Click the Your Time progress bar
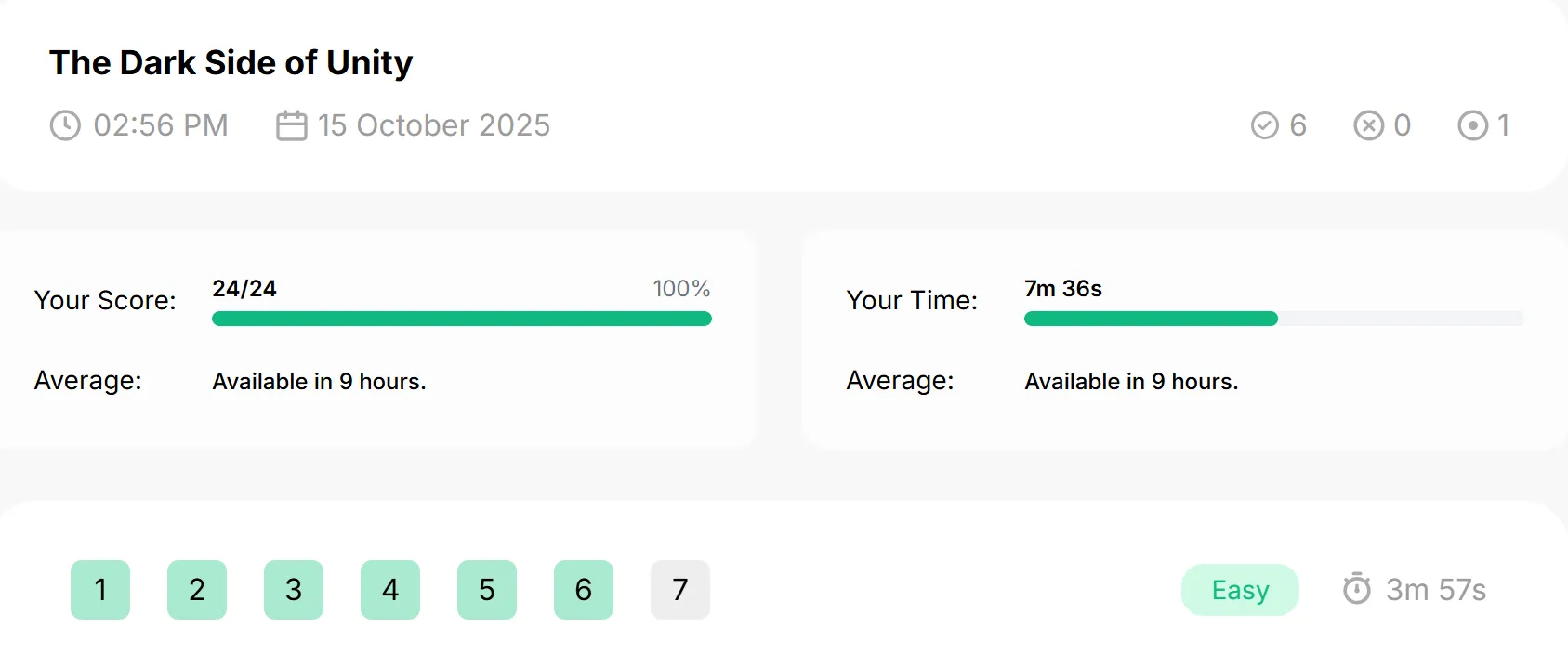This screenshot has width=1568, height=654. pos(1273,319)
